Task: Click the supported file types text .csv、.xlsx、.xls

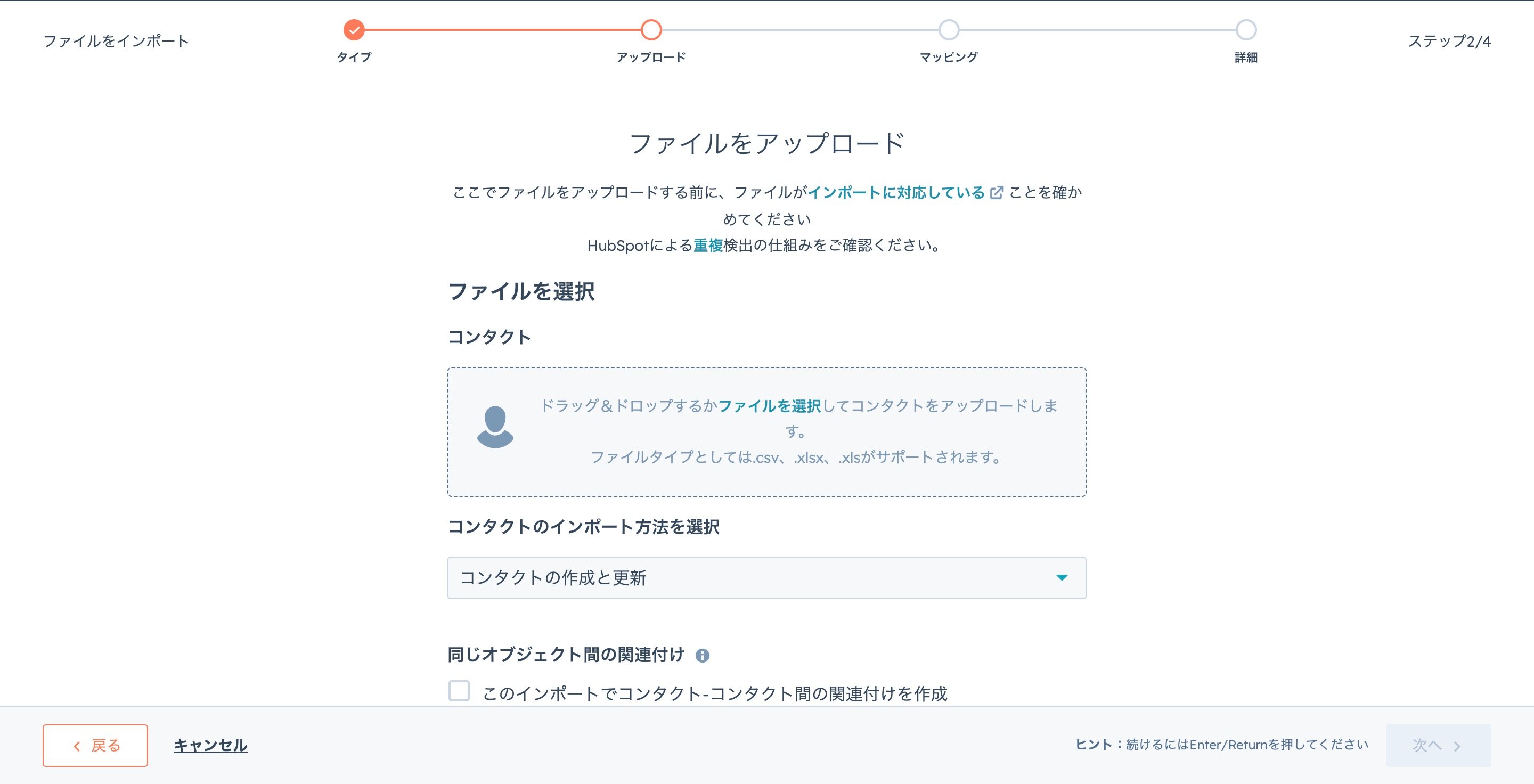Action: tap(807, 457)
